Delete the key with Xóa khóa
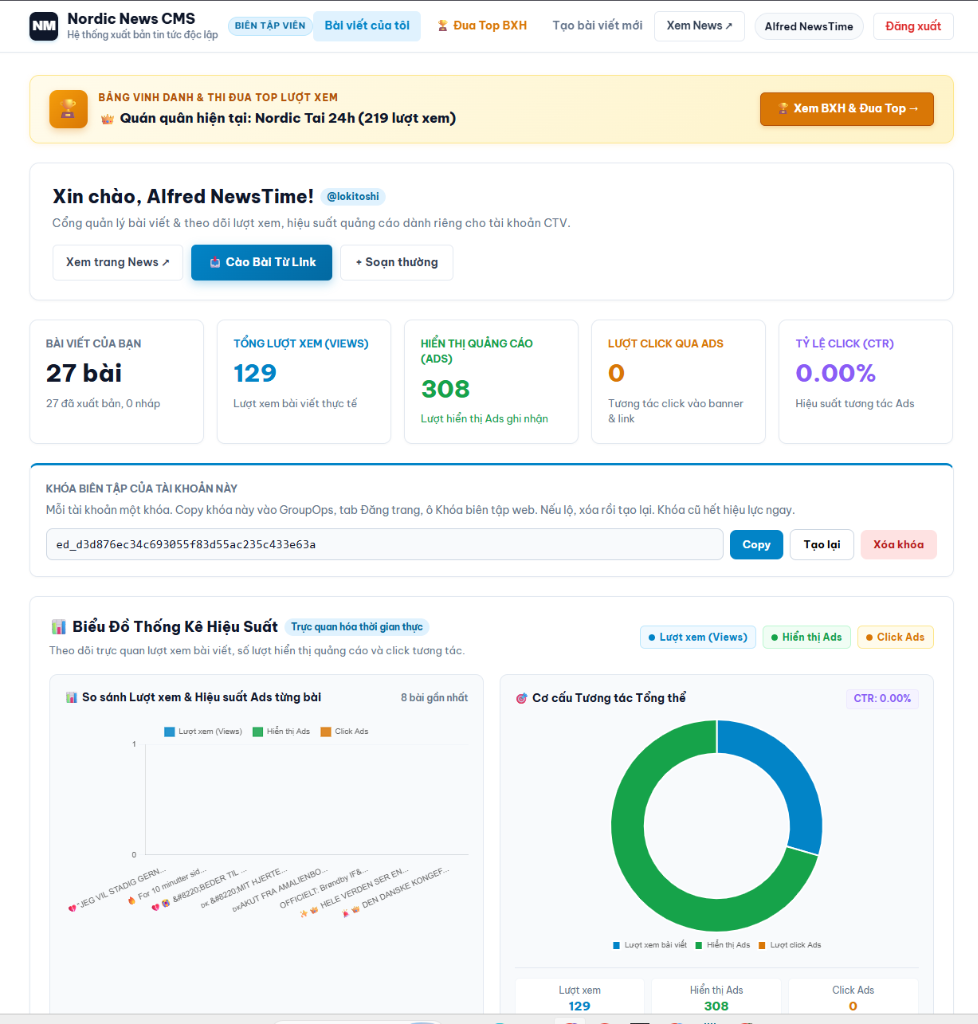Image resolution: width=978 pixels, height=1024 pixels. coord(898,545)
